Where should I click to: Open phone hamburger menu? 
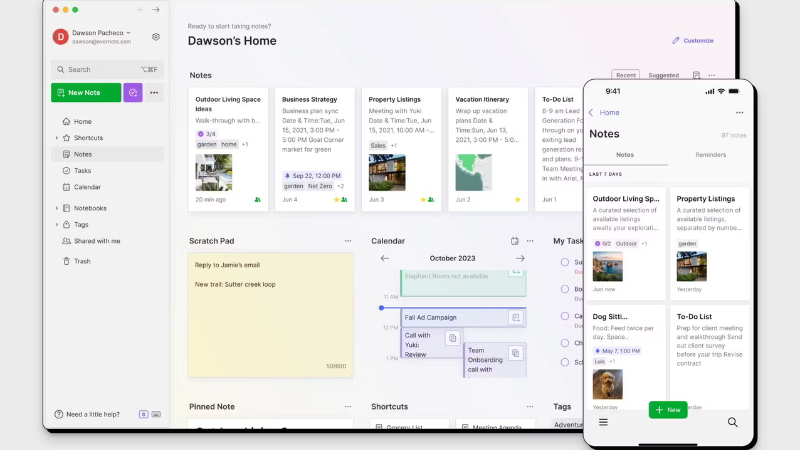pos(603,422)
